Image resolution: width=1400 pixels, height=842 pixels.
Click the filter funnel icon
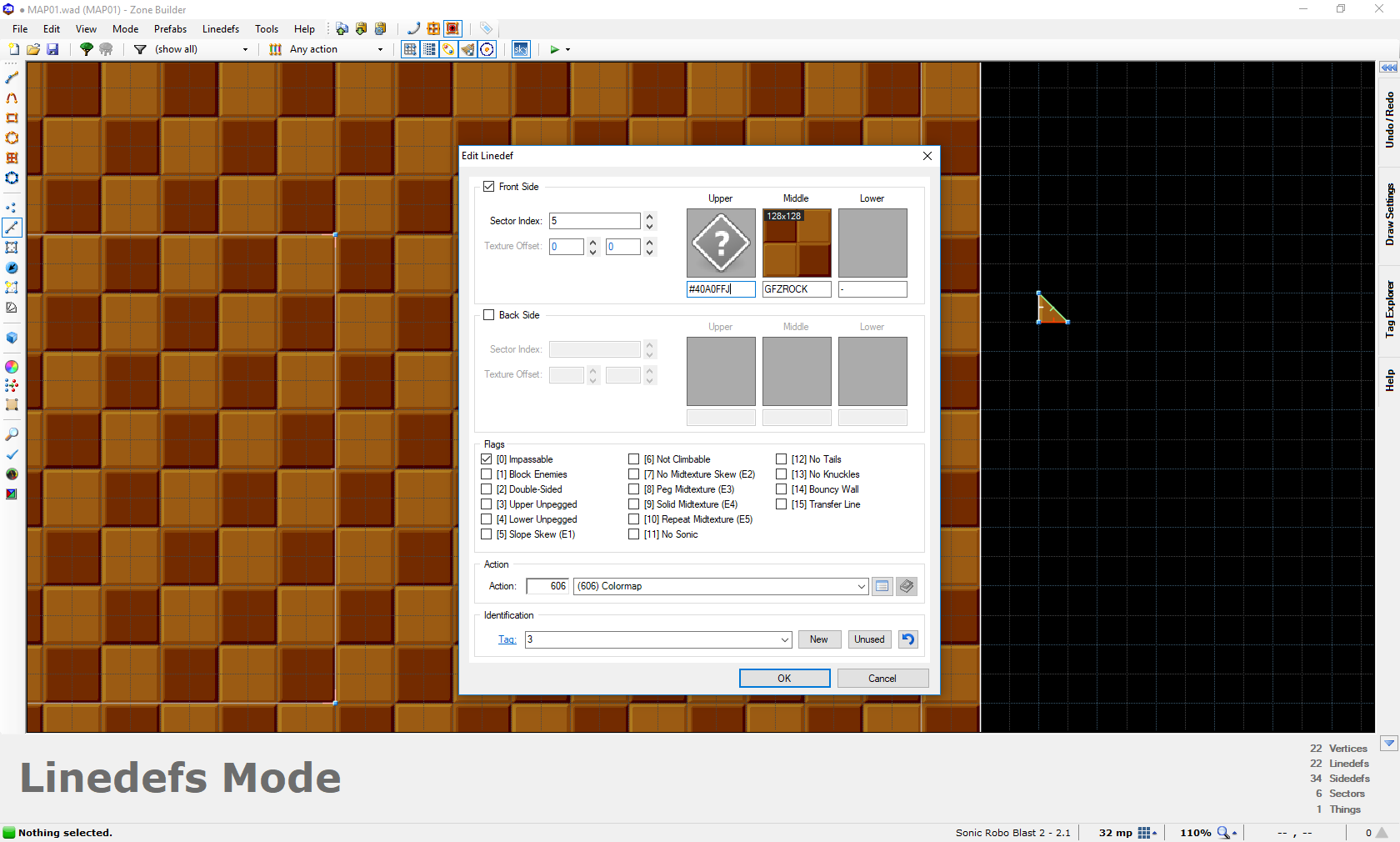[x=140, y=49]
